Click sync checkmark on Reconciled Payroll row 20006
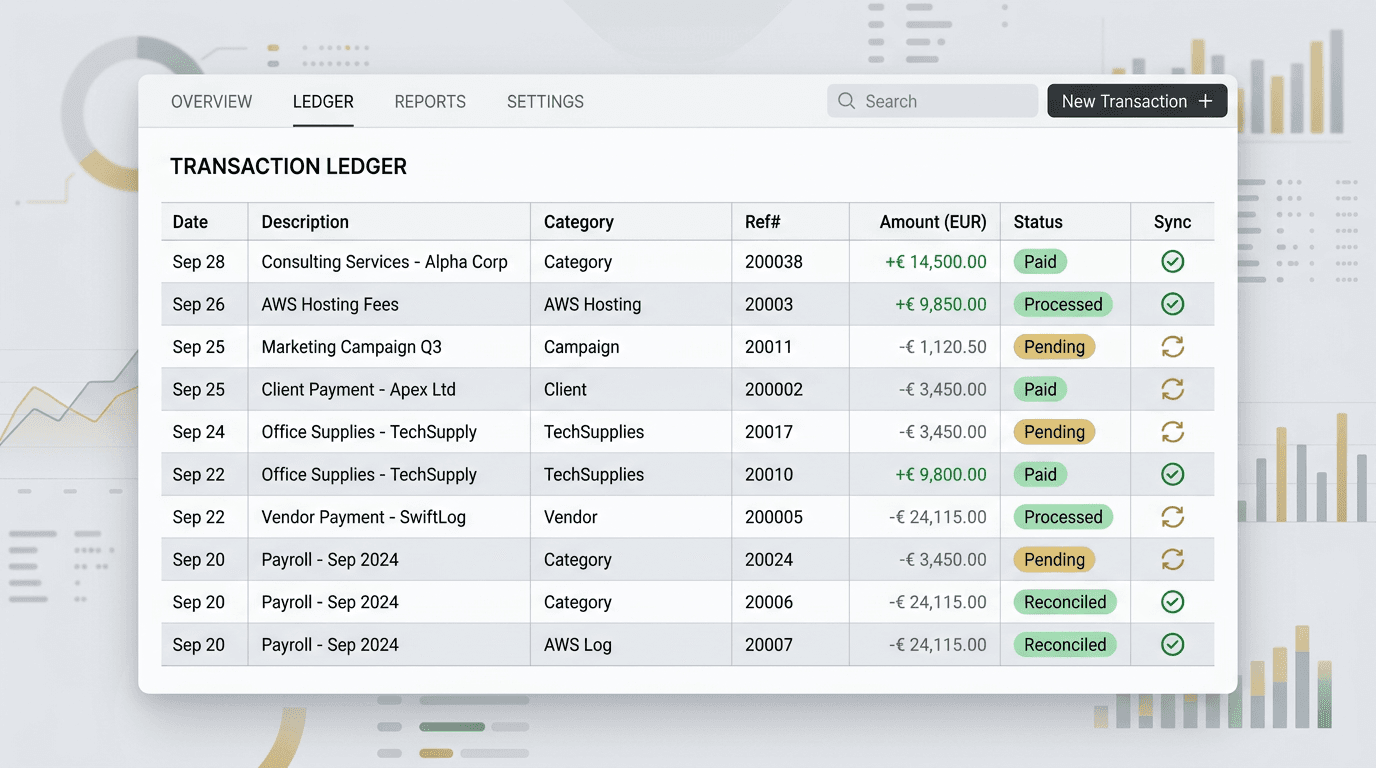The height and width of the screenshot is (768, 1376). click(1171, 601)
